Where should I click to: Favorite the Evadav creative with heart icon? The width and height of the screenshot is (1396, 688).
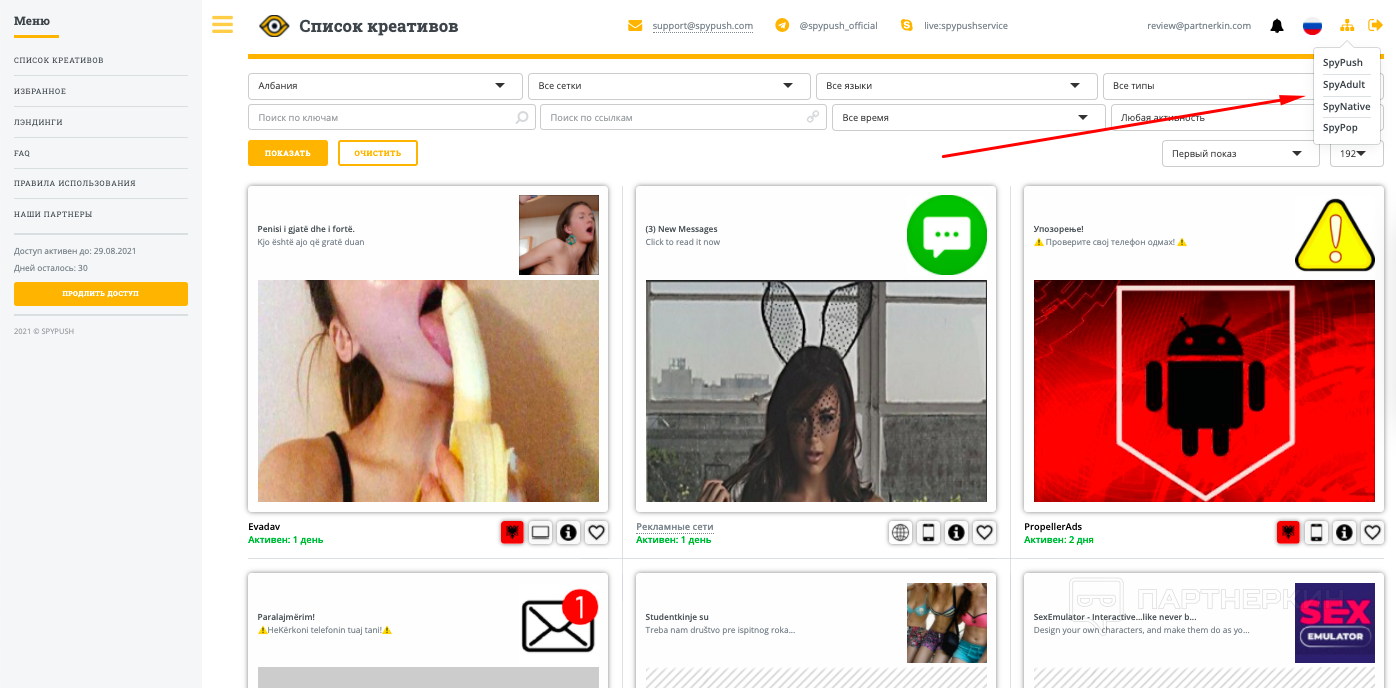click(596, 533)
